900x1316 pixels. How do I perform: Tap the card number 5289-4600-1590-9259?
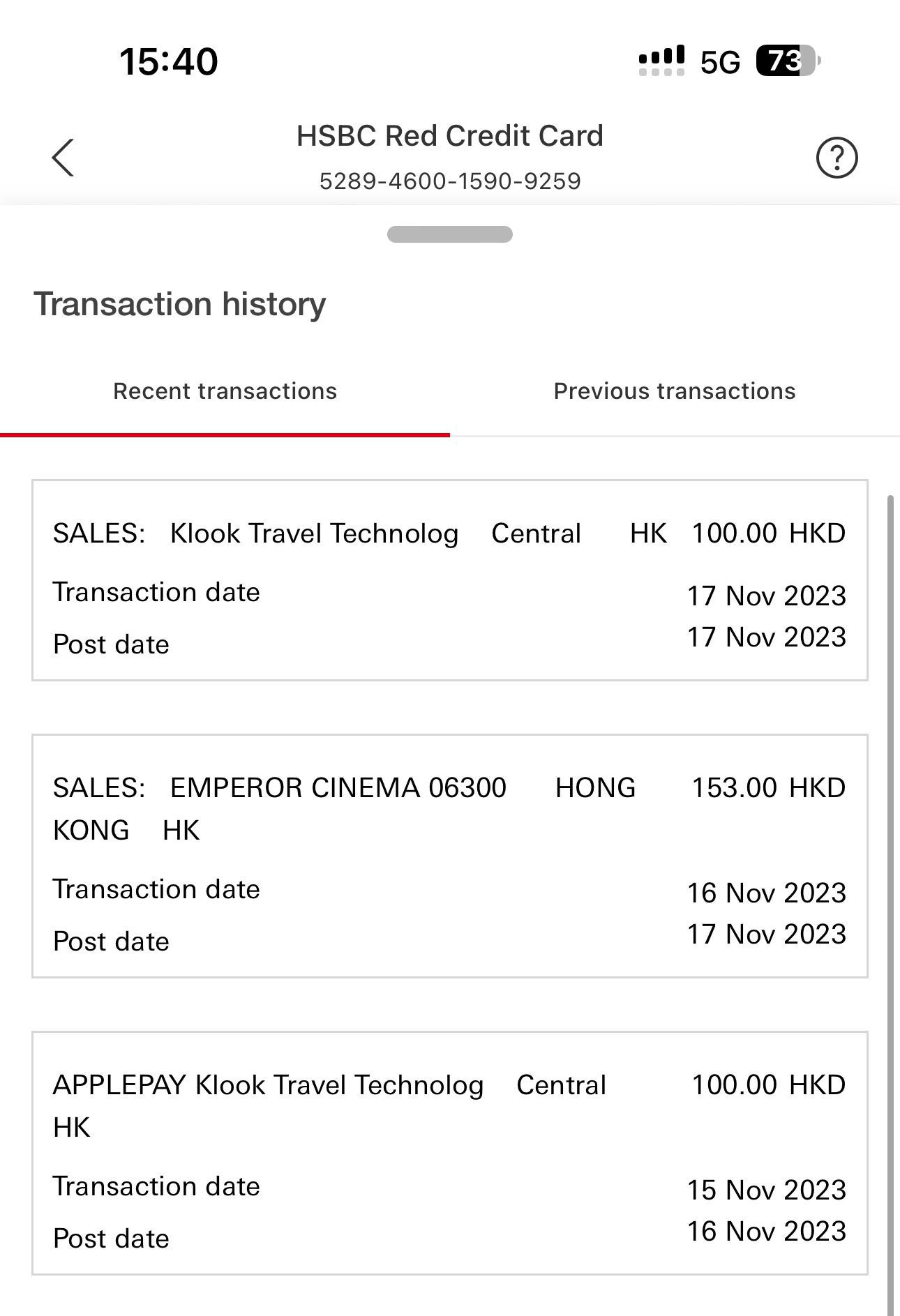tap(450, 181)
